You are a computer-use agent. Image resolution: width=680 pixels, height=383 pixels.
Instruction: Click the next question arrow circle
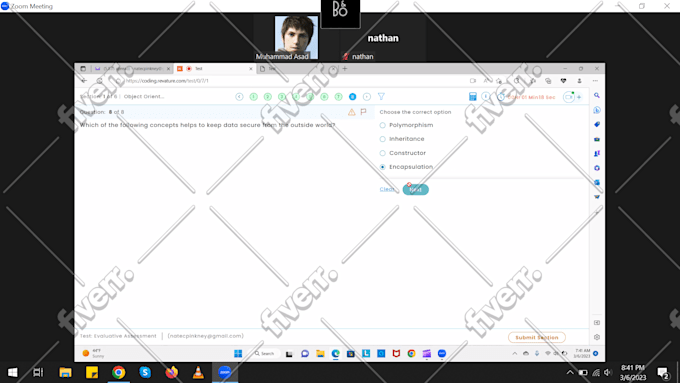point(367,97)
